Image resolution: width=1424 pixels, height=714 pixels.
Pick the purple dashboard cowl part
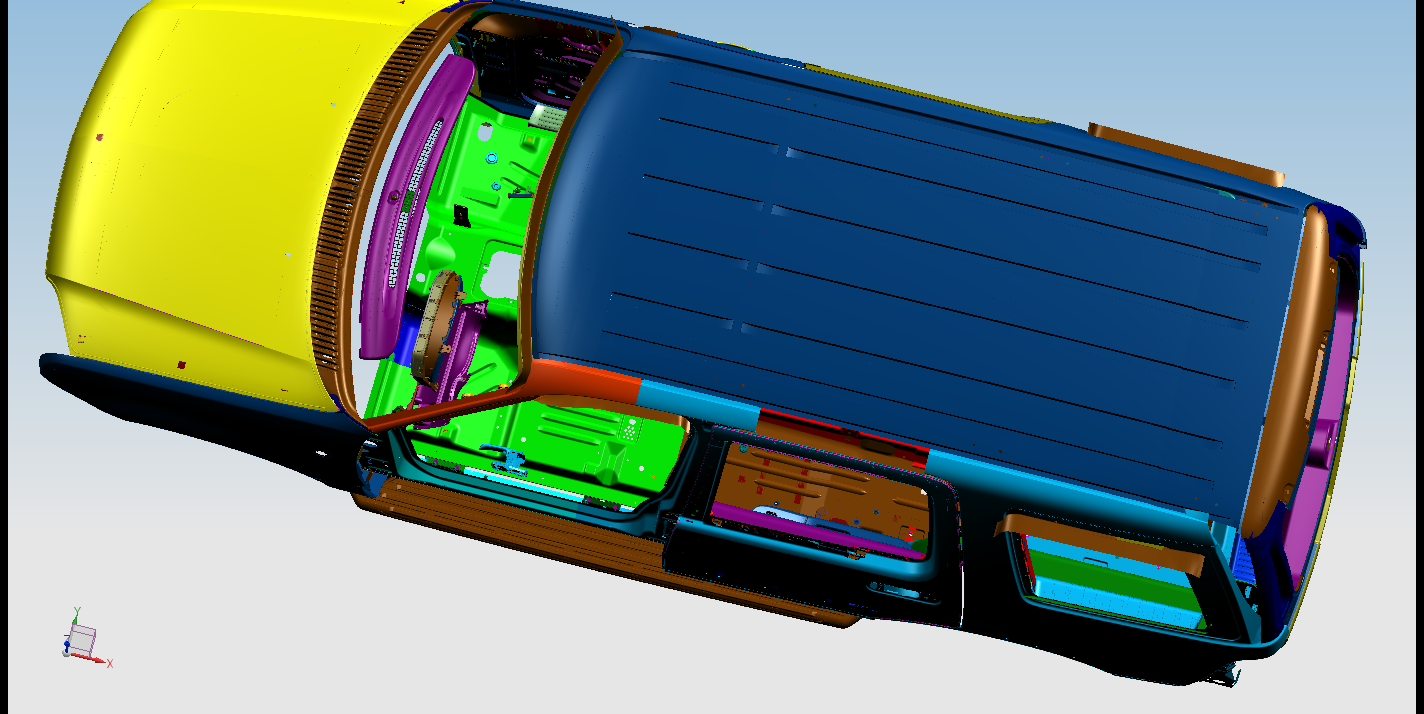coord(405,200)
